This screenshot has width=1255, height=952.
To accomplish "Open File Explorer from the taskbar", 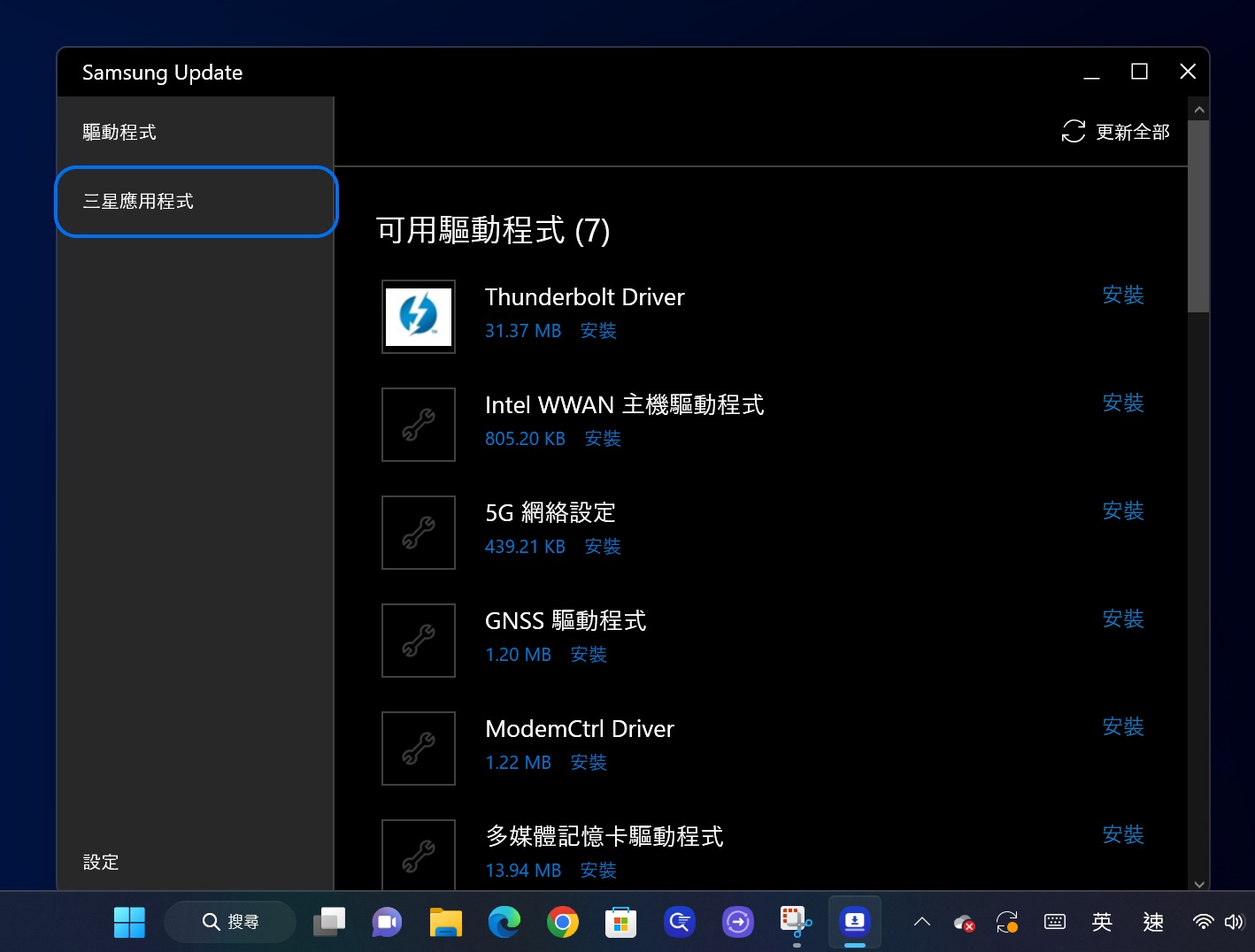I will pyautogui.click(x=446, y=922).
